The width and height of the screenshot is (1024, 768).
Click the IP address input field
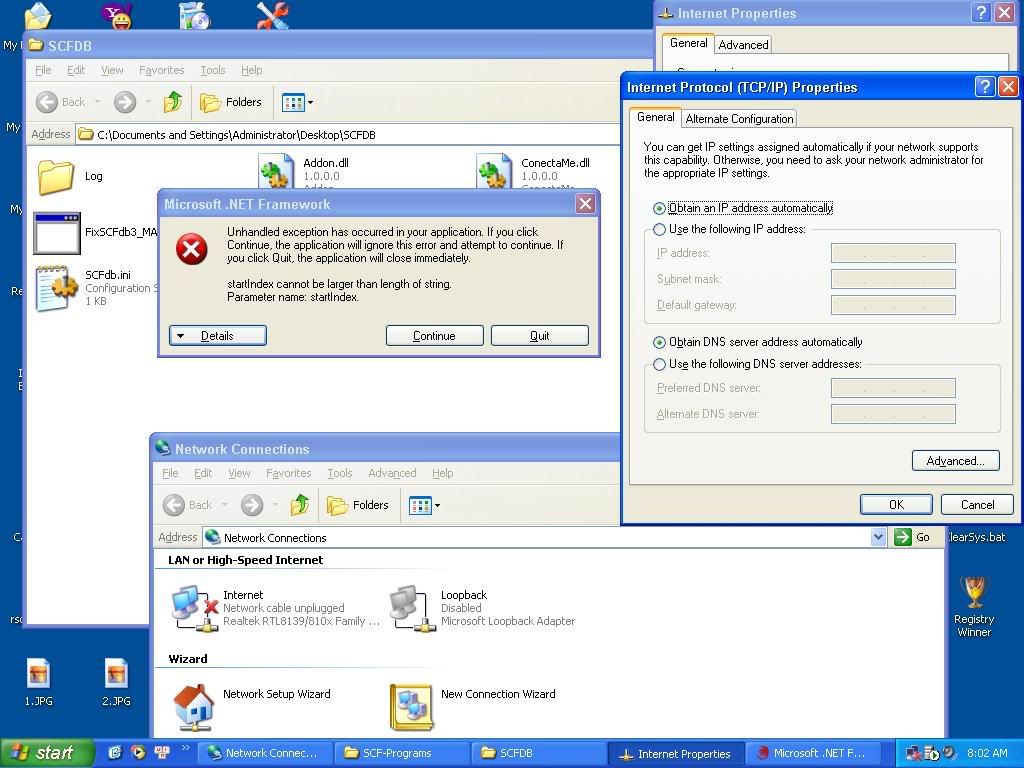point(893,253)
